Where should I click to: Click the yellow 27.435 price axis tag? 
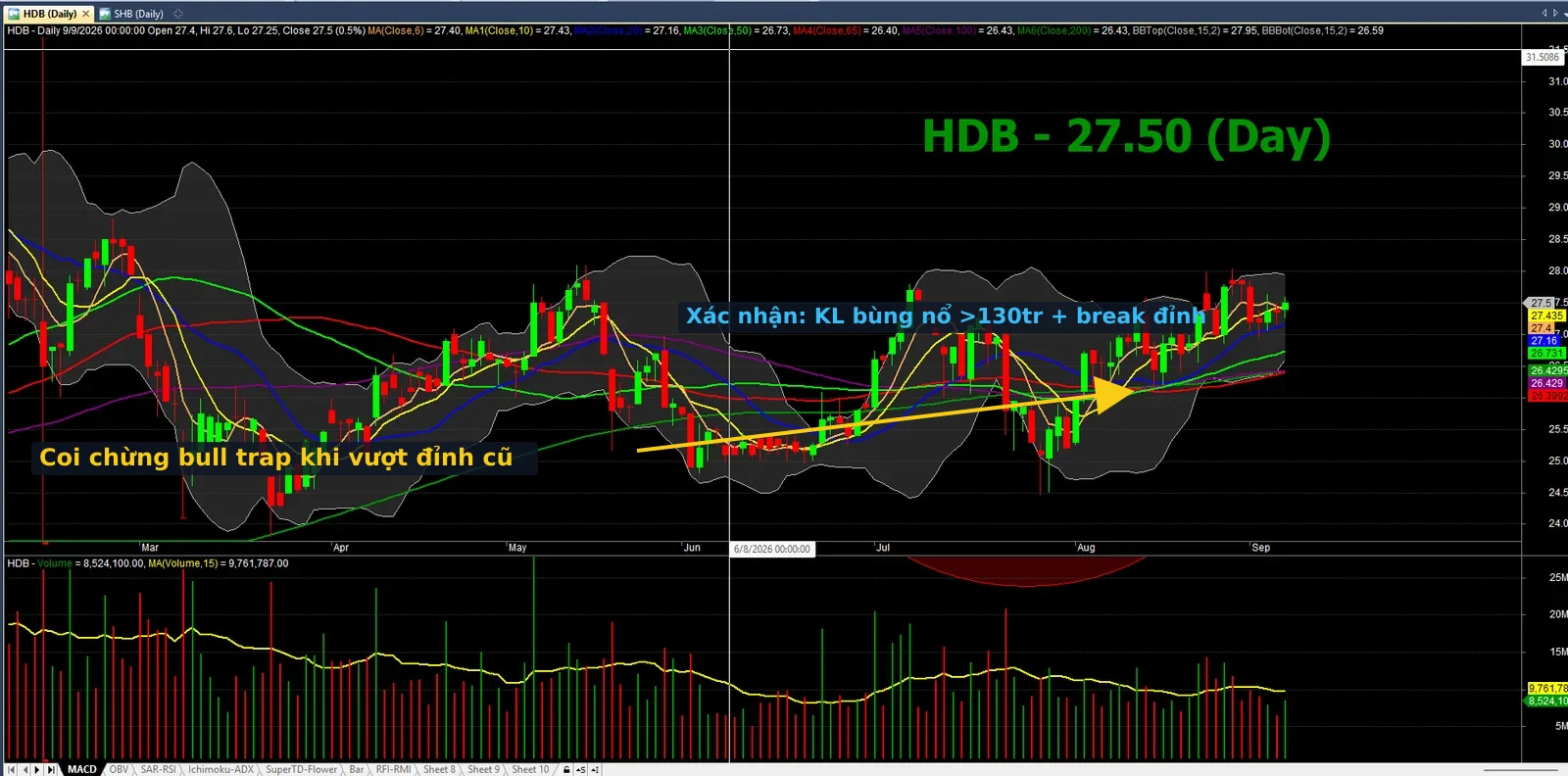coord(1547,315)
